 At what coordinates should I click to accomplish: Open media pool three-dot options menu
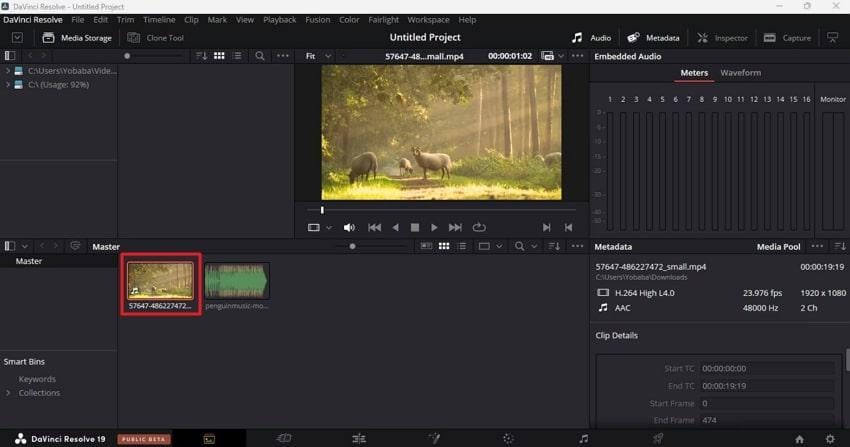[x=577, y=247]
